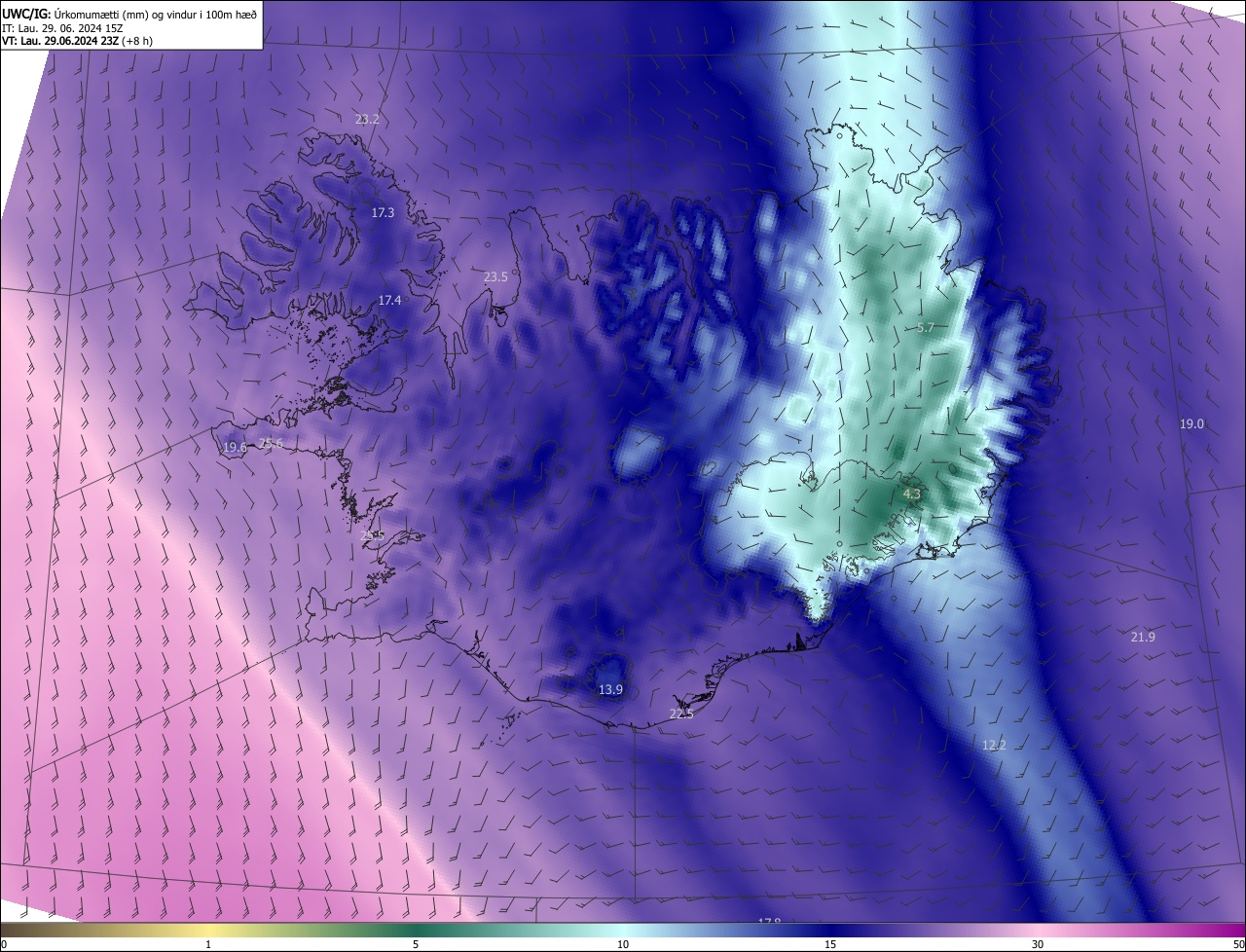Viewport: 1246px width, 952px height.
Task: Click the 23.5 value on the map
Action: click(495, 277)
